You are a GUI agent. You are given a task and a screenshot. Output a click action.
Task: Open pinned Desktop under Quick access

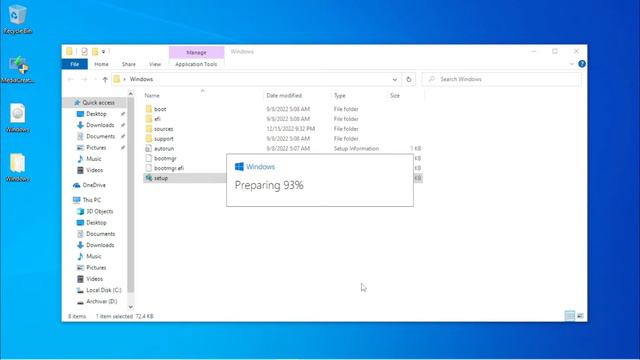96,114
